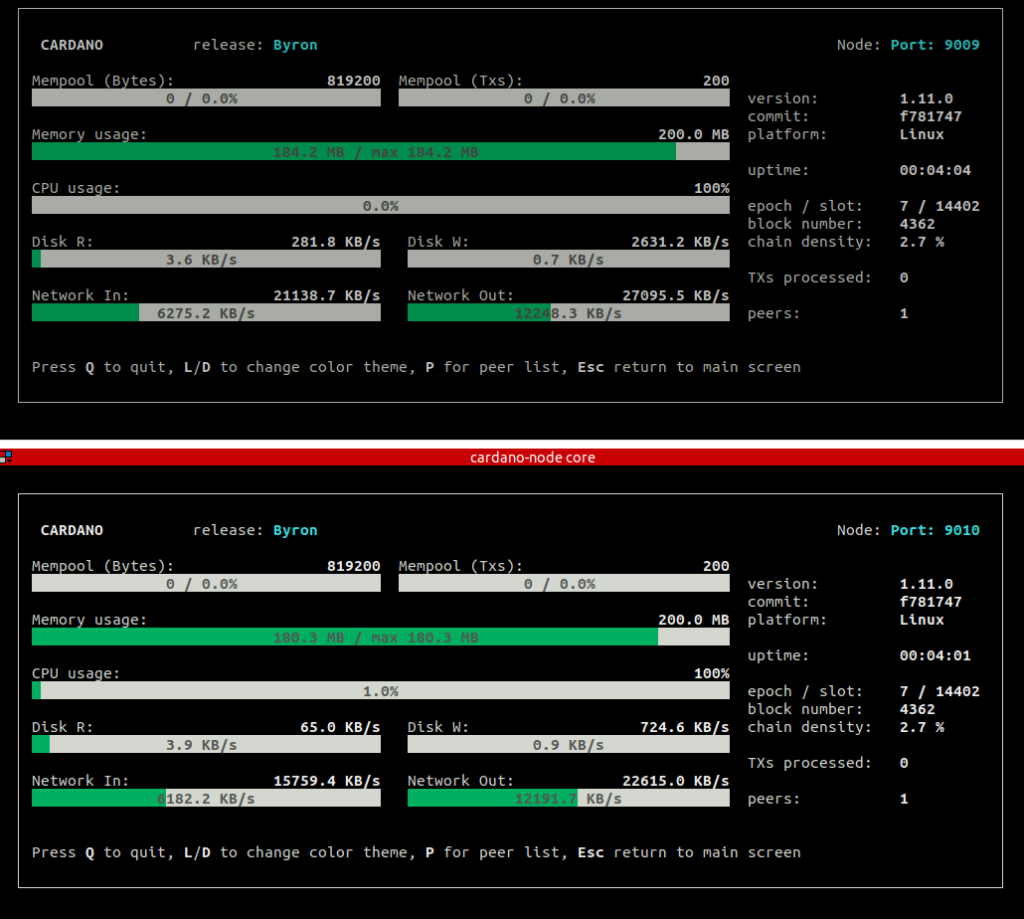1024x919 pixels.
Task: Click the memory usage bar showing 180.3 MB
Action: pos(381,637)
